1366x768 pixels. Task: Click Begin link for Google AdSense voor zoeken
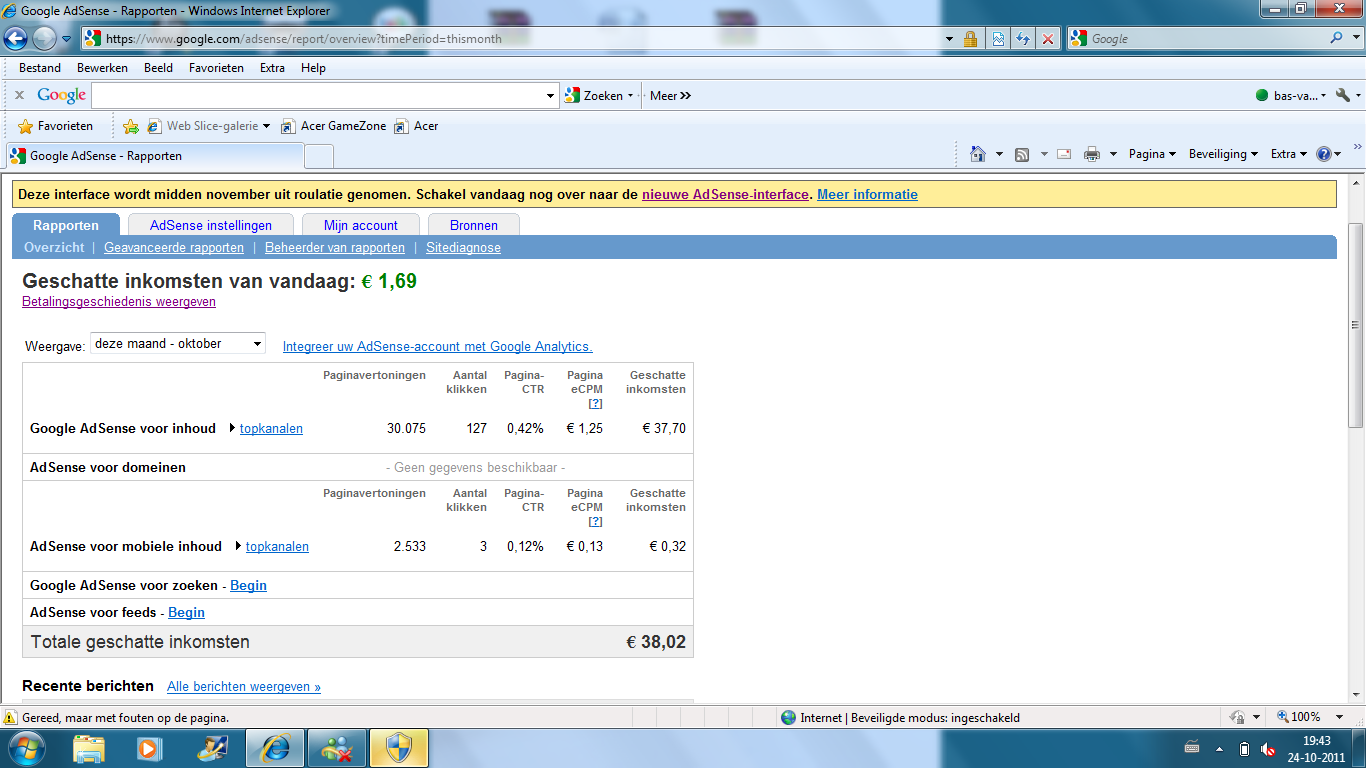click(248, 586)
